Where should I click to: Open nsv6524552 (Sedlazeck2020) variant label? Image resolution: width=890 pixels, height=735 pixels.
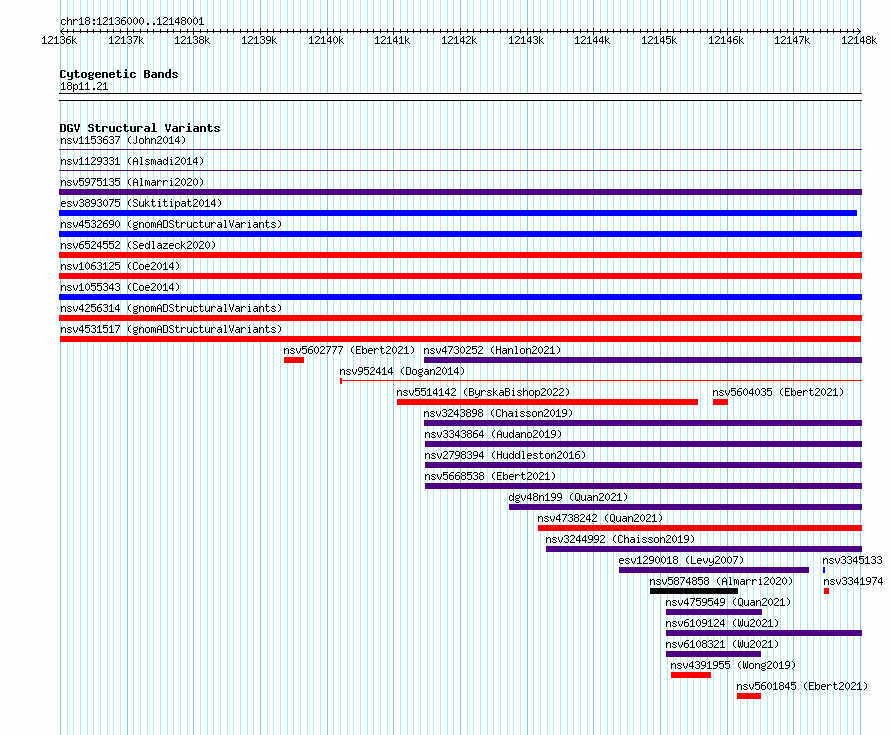138,245
